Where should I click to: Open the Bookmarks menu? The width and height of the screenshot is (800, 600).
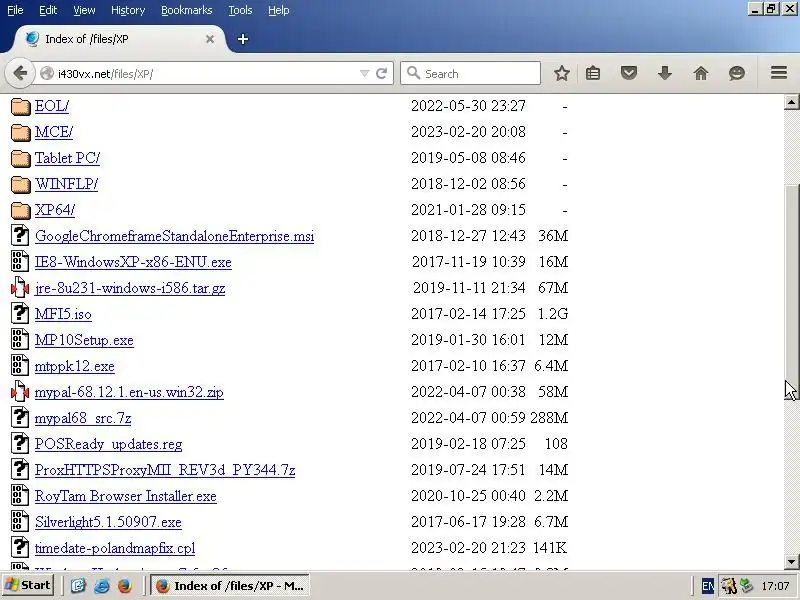(186, 10)
